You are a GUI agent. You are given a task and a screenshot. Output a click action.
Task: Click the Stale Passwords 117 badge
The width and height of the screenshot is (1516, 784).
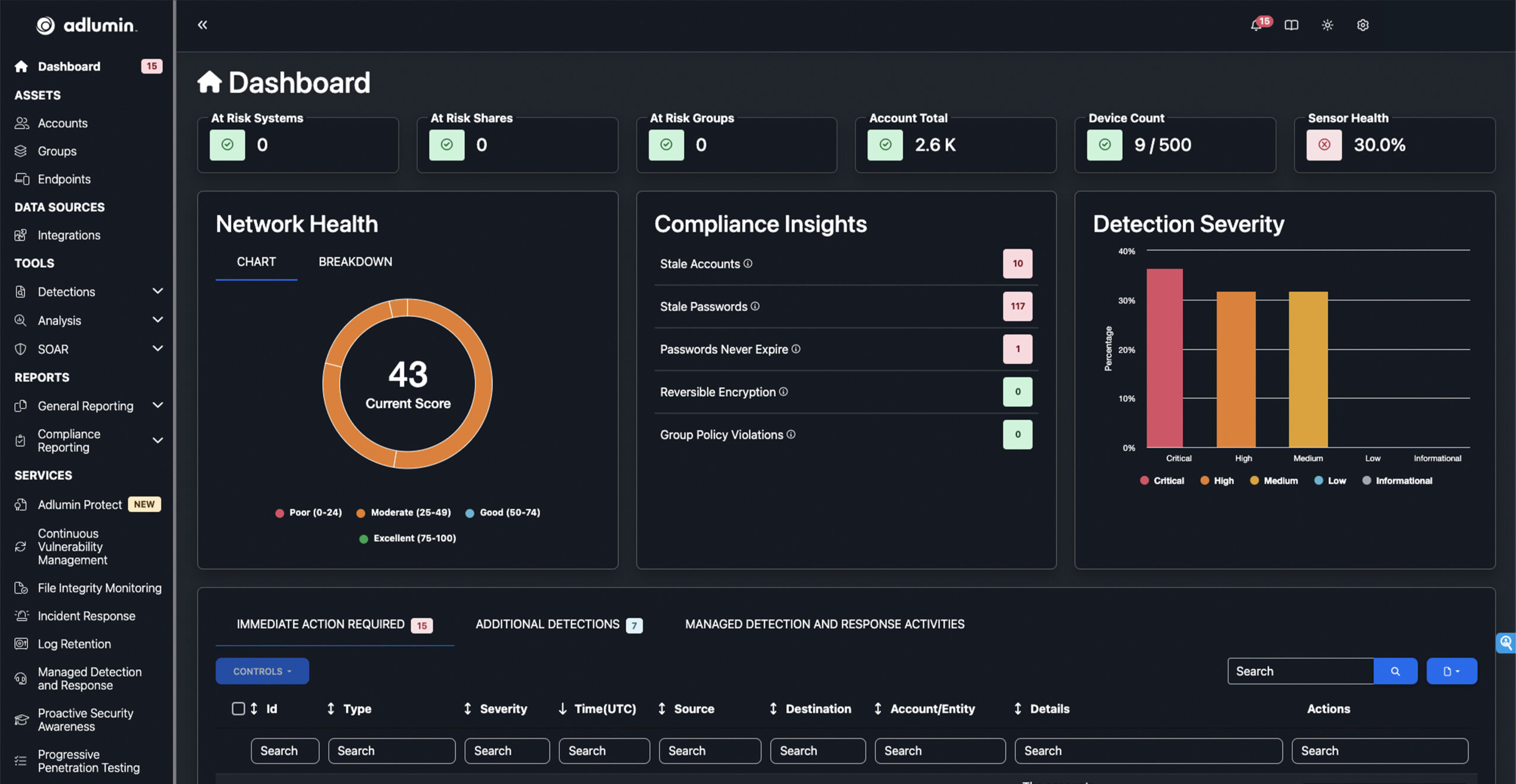click(x=1017, y=306)
